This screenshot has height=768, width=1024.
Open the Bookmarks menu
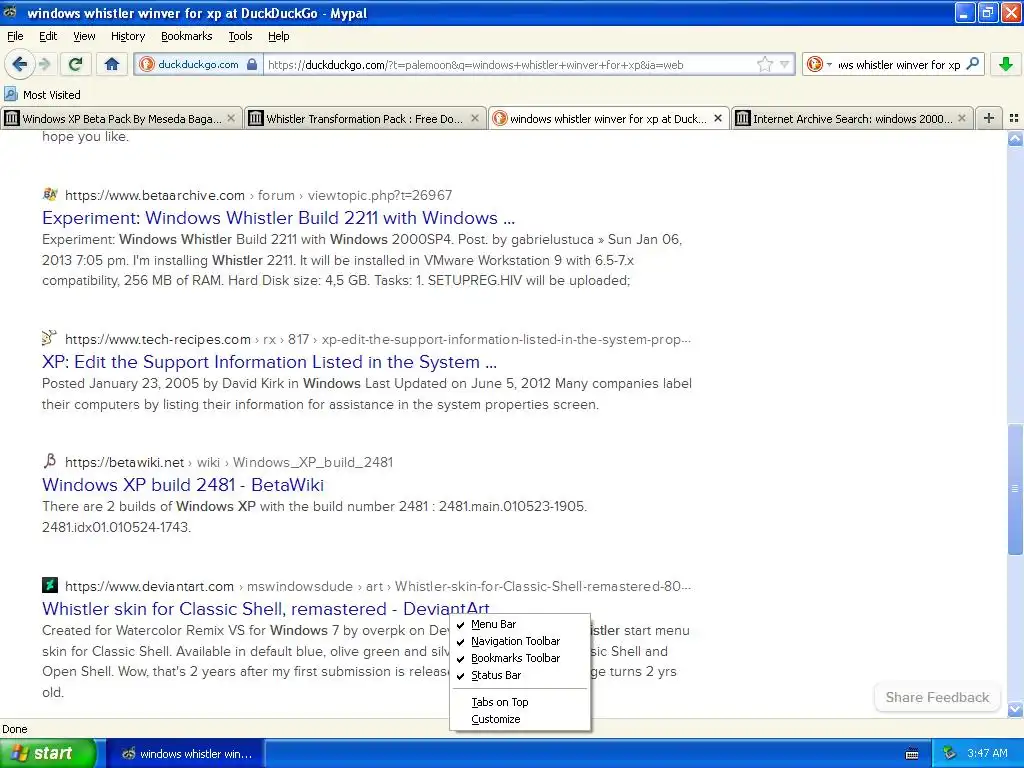tap(186, 36)
